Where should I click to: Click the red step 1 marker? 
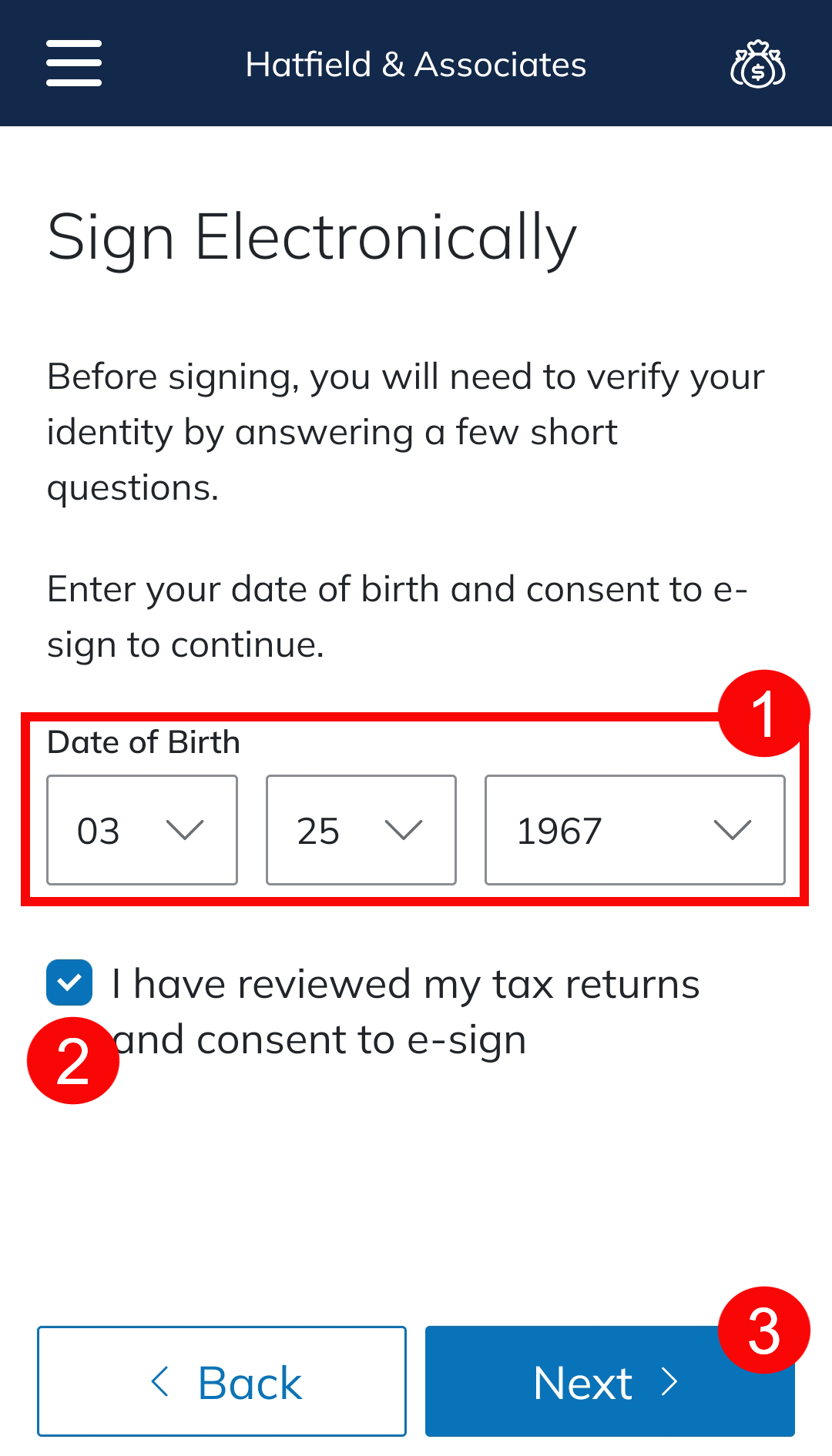[x=763, y=714]
